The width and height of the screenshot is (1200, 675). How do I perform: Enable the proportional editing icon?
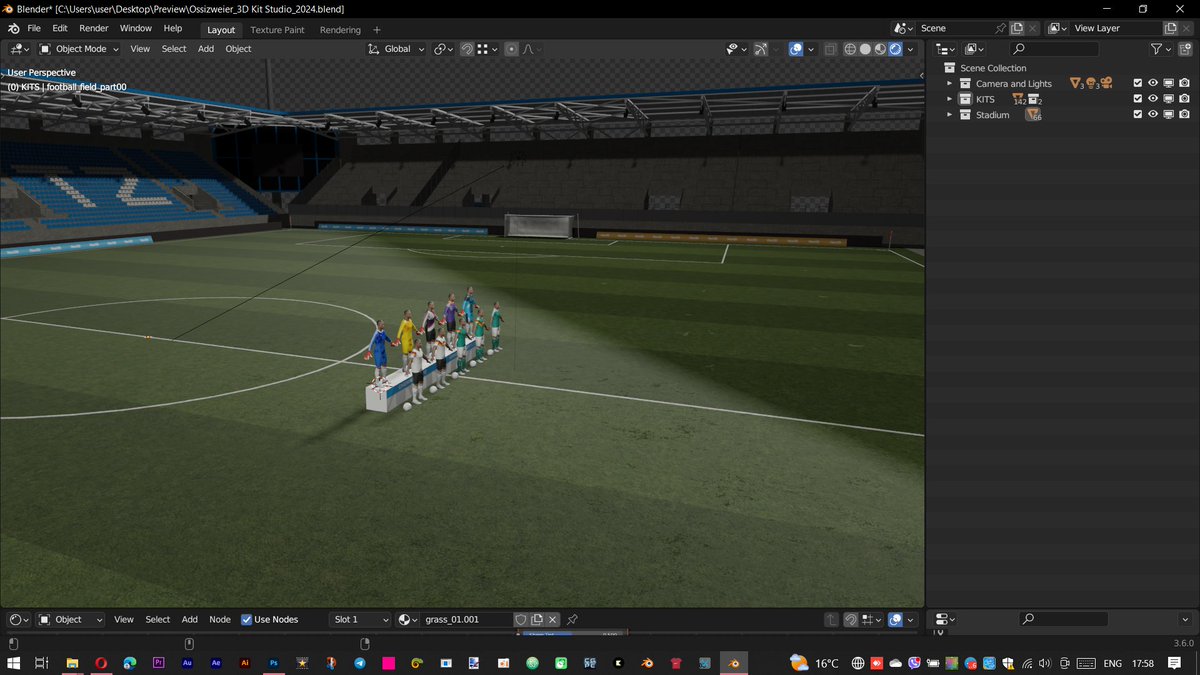click(510, 48)
